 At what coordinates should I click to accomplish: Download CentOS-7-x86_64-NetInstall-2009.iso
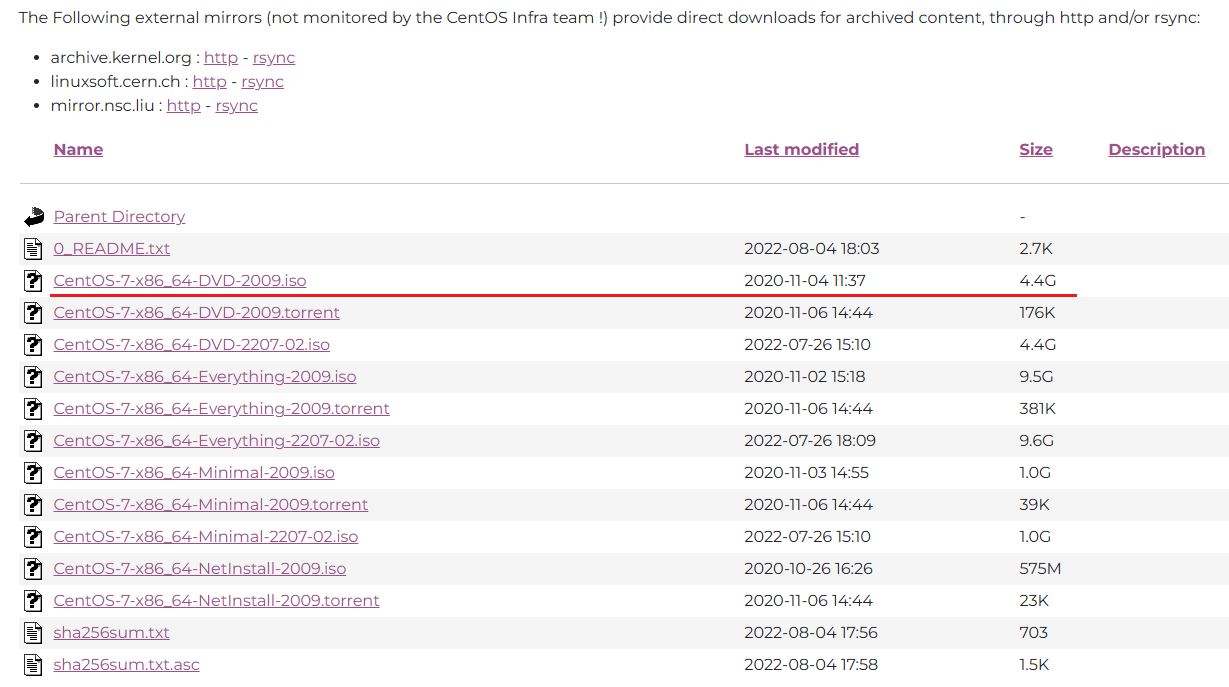click(x=200, y=568)
